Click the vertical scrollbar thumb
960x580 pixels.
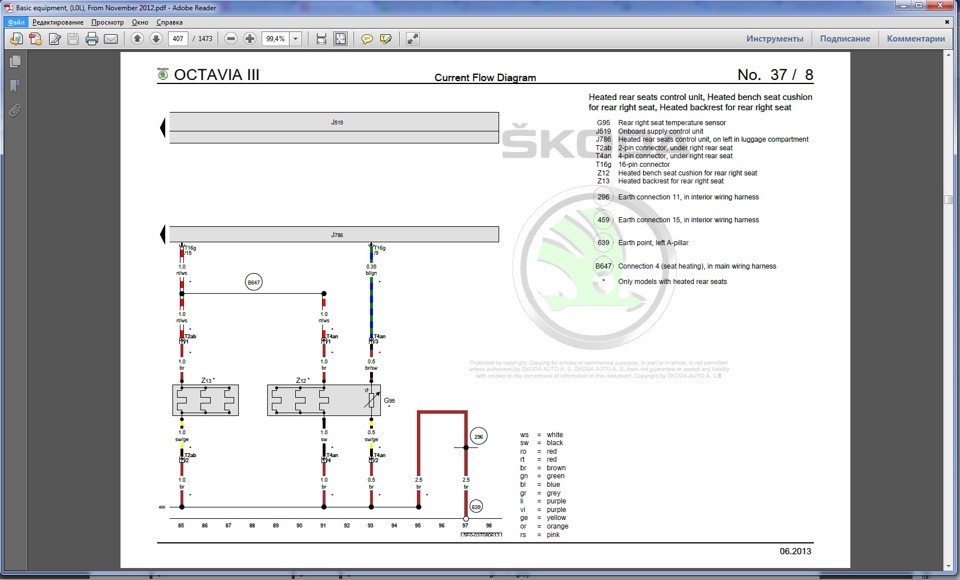[948, 200]
